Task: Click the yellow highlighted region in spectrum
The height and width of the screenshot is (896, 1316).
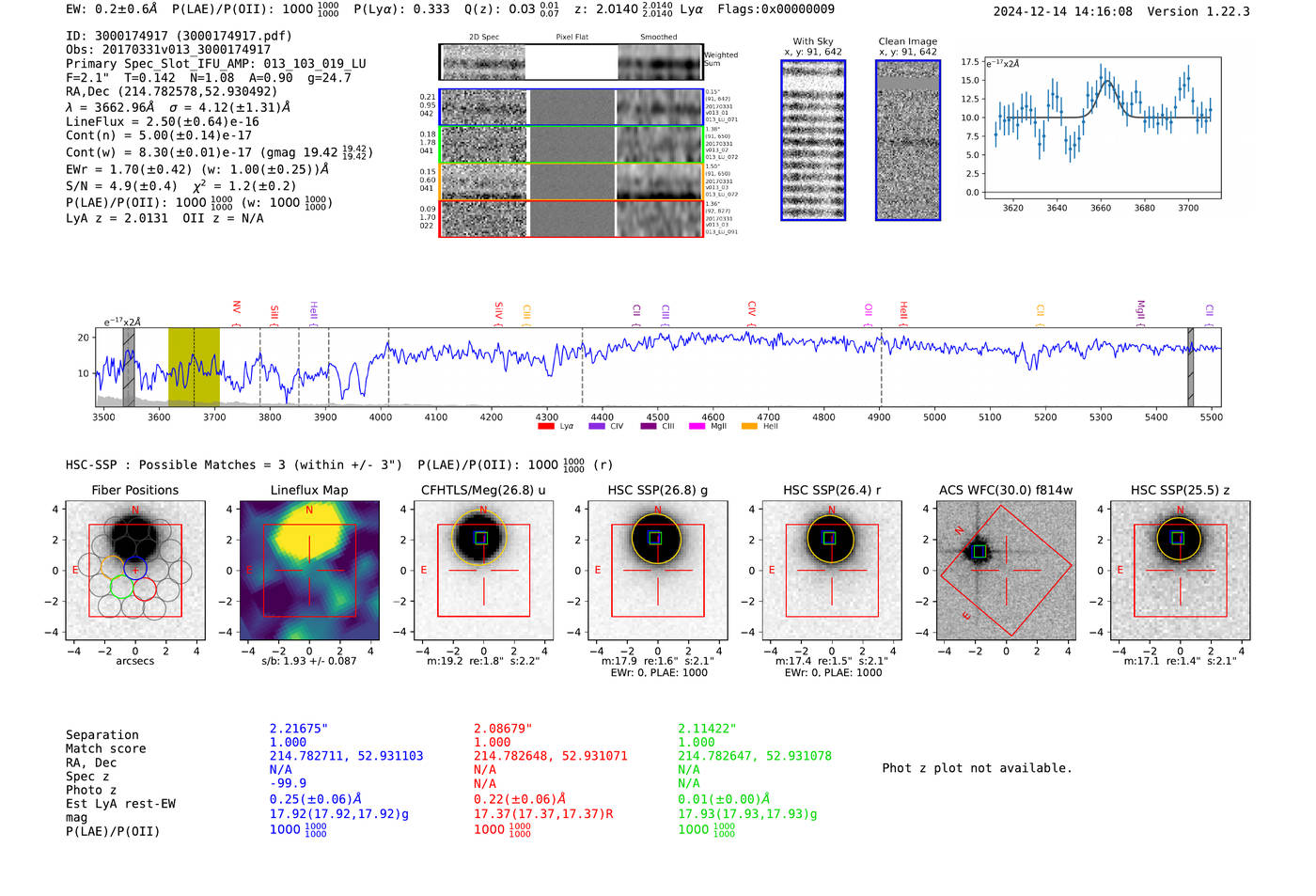Action: (x=194, y=367)
